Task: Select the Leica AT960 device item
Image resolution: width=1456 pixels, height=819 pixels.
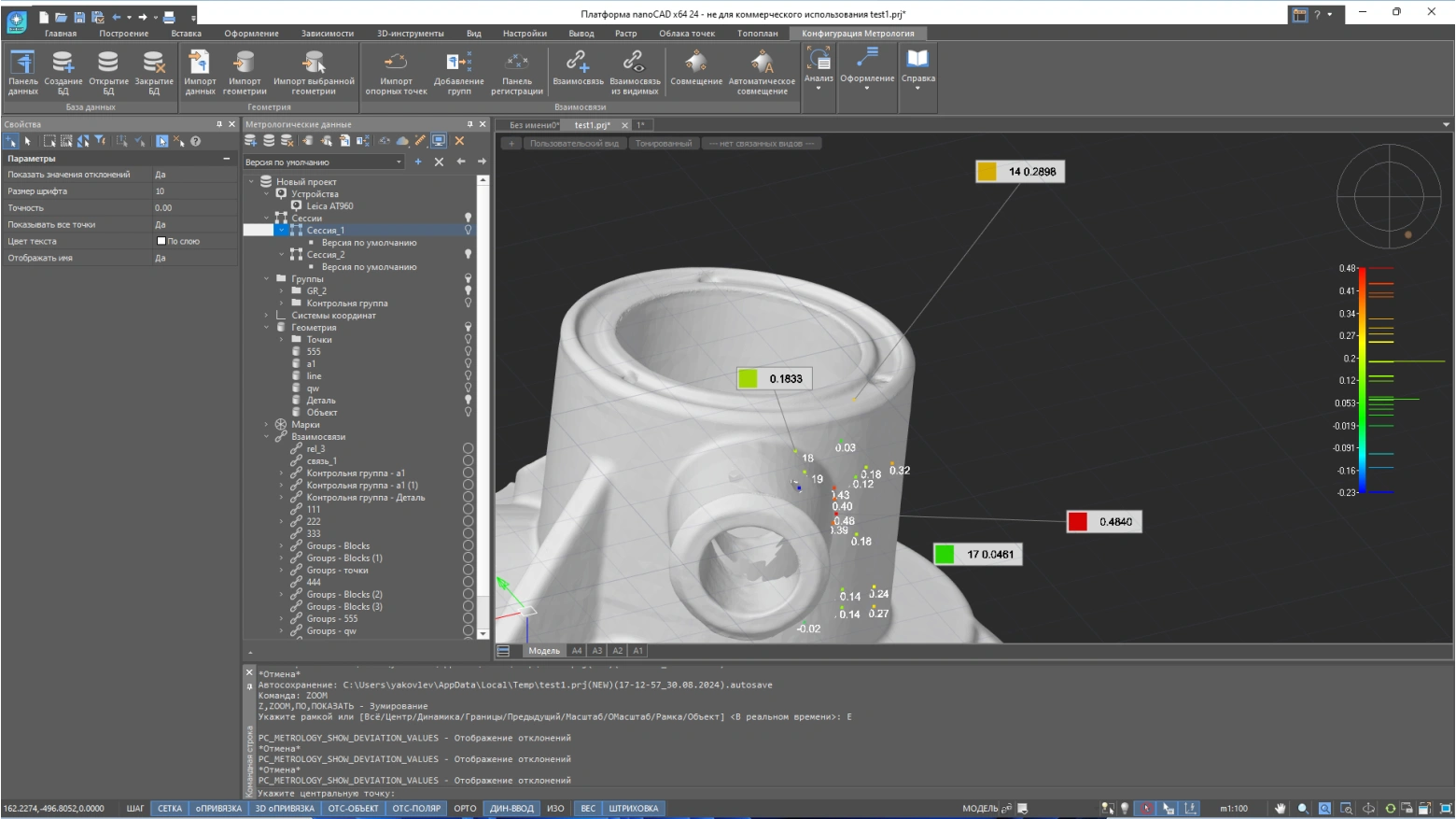Action: [x=329, y=206]
